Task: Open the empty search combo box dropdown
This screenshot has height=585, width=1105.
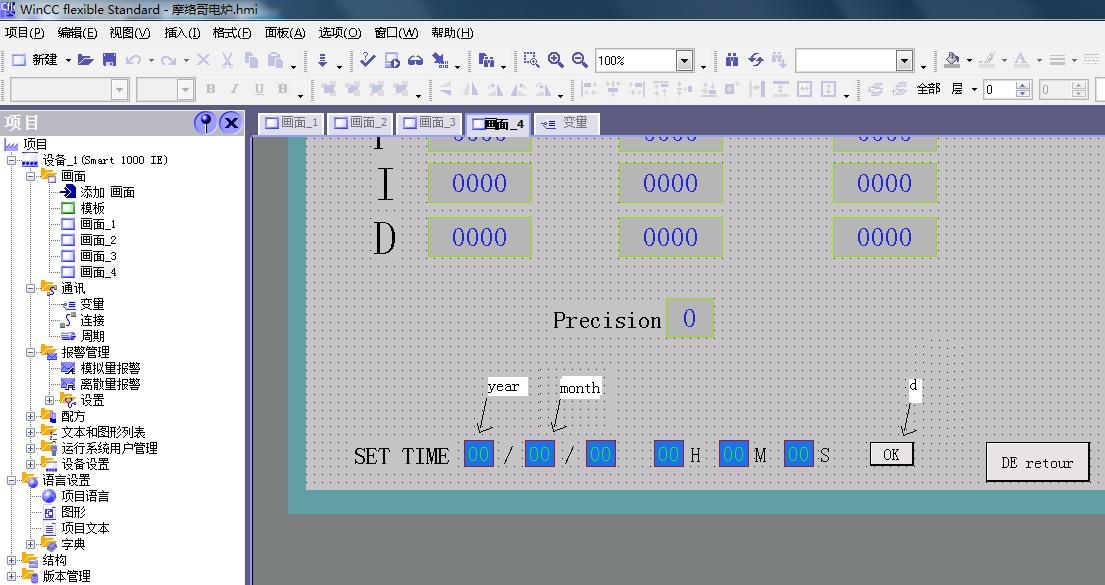Action: coord(905,60)
